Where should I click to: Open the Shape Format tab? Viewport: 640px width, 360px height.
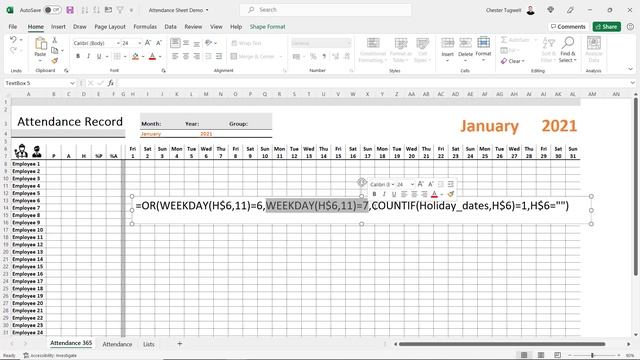click(x=267, y=27)
